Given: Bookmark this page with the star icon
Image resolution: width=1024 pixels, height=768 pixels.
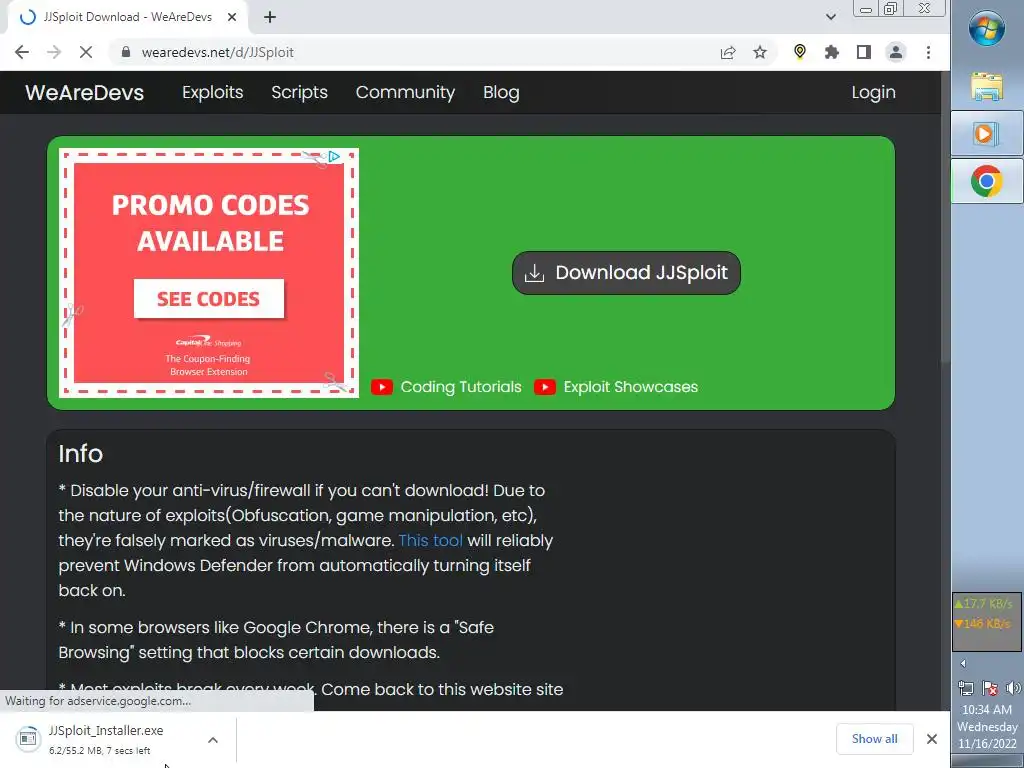Looking at the screenshot, I should point(760,52).
